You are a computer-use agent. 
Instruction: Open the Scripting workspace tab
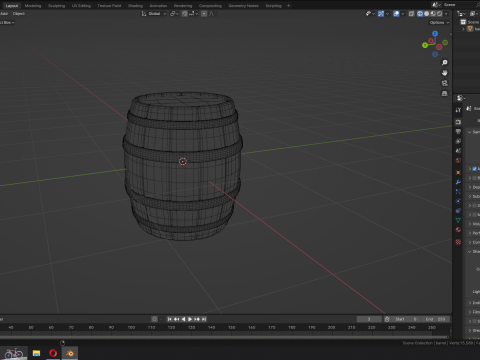pos(273,6)
